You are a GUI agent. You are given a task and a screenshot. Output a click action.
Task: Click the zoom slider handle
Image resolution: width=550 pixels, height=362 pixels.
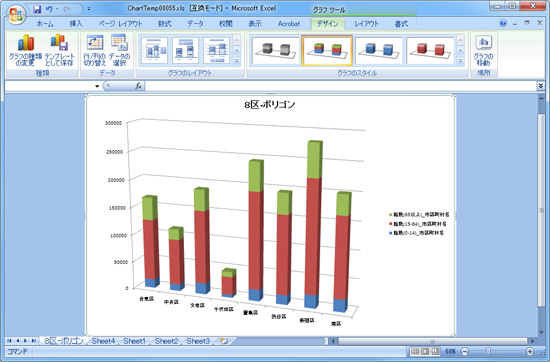click(488, 351)
